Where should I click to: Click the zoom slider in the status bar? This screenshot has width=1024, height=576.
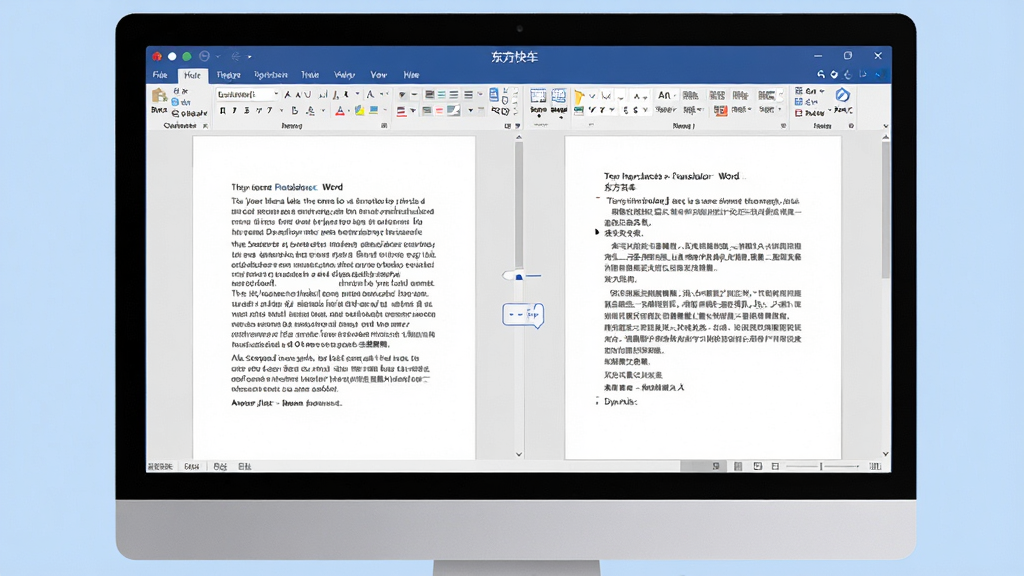(822, 466)
